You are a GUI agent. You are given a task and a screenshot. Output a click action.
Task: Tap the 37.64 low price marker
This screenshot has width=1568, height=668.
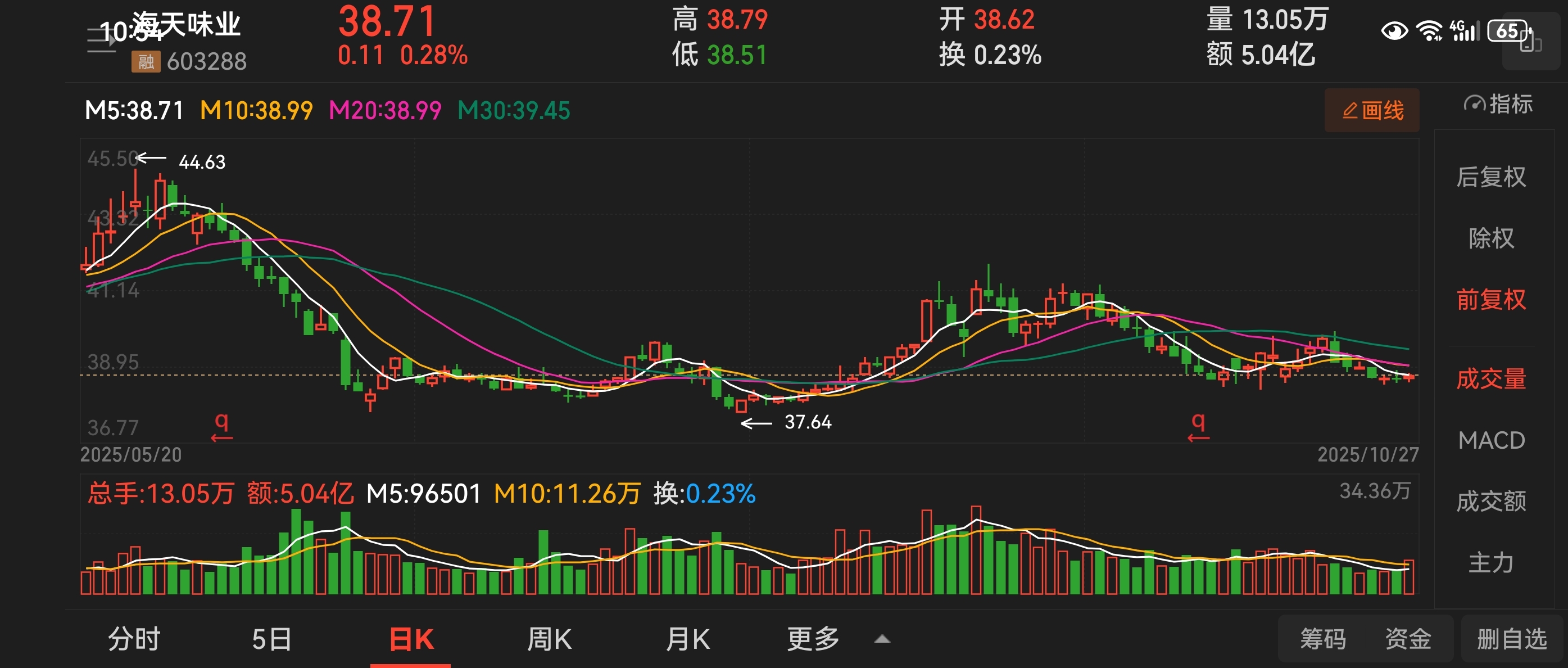[807, 421]
